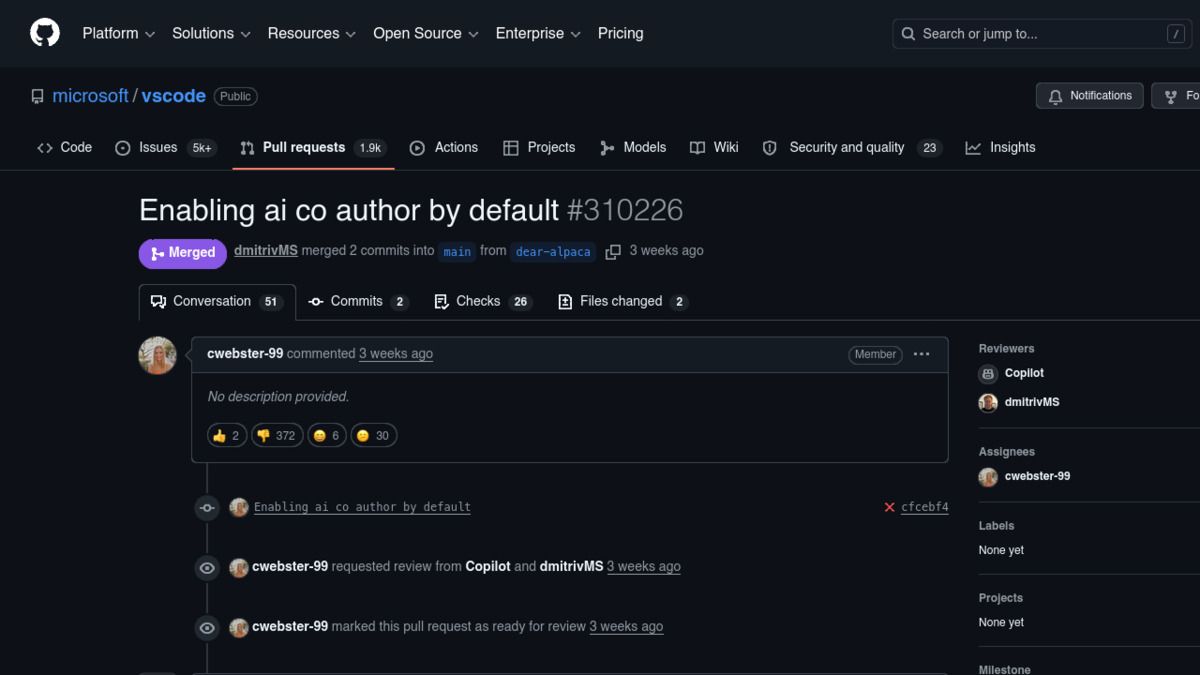1200x675 pixels.
Task: Toggle confused reaction with 30
Action: click(x=374, y=436)
